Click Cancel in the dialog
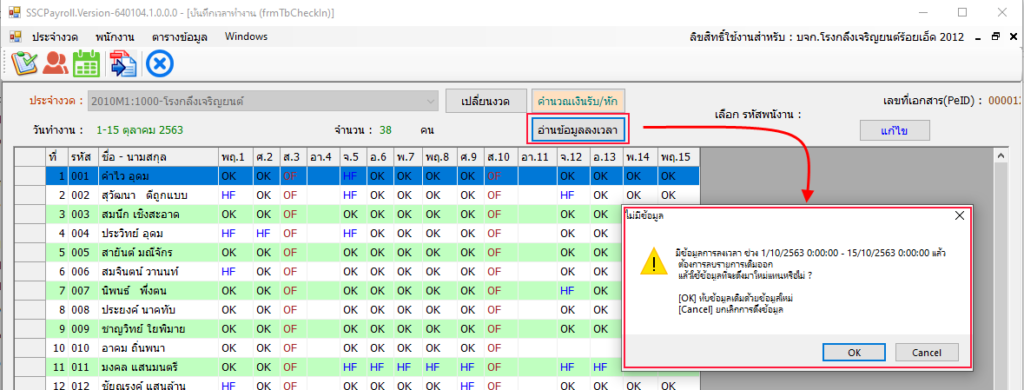Screen dimensions: 1024x390 pyautogui.click(x=927, y=353)
